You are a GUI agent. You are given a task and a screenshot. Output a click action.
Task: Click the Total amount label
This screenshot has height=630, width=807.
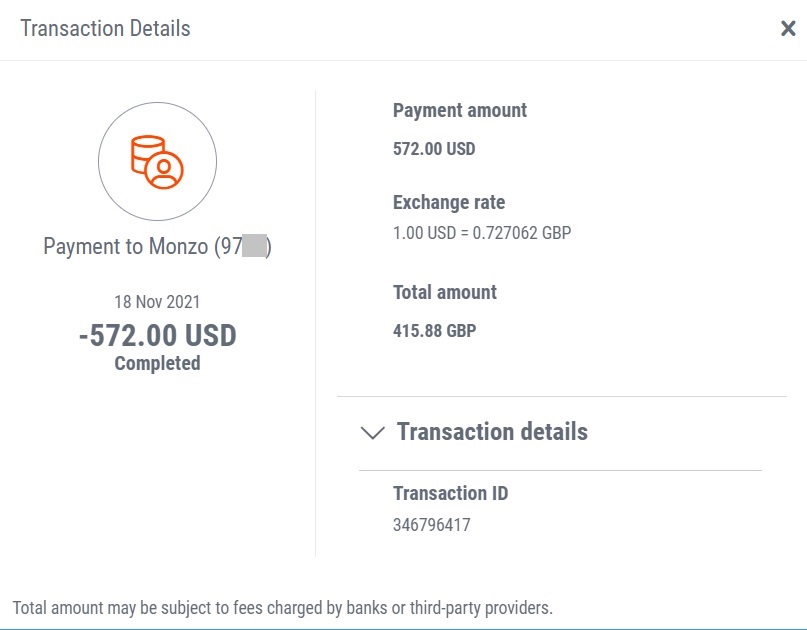445,292
